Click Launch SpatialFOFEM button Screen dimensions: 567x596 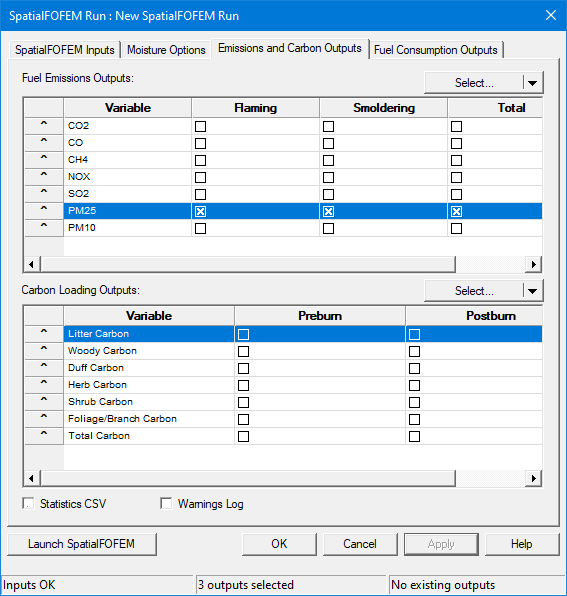pos(82,544)
